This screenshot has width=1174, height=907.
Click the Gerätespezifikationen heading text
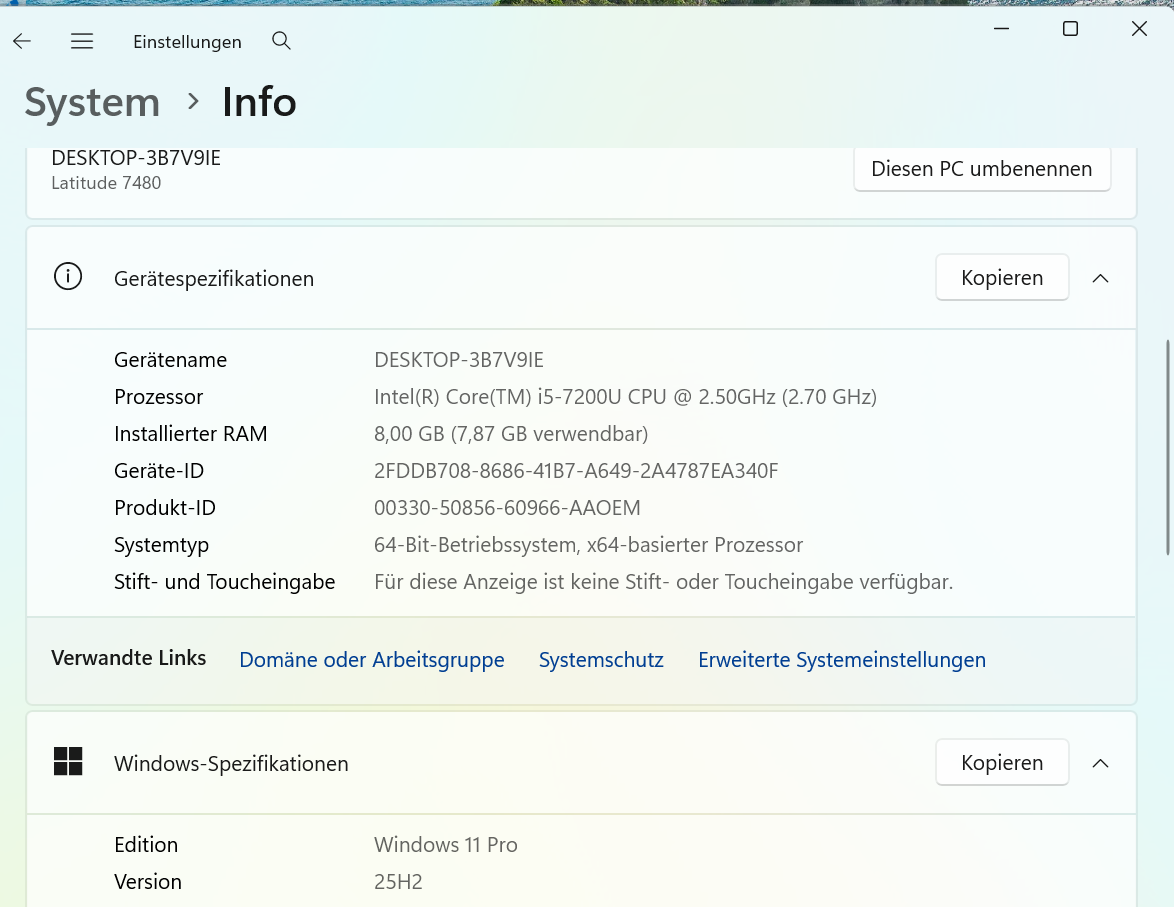point(213,279)
